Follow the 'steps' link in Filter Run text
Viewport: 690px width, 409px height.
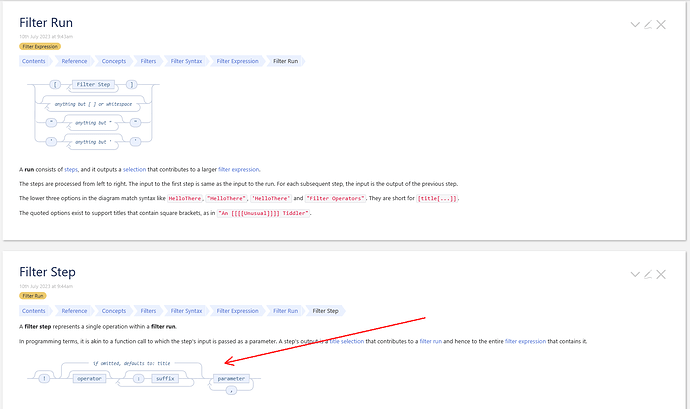point(71,169)
